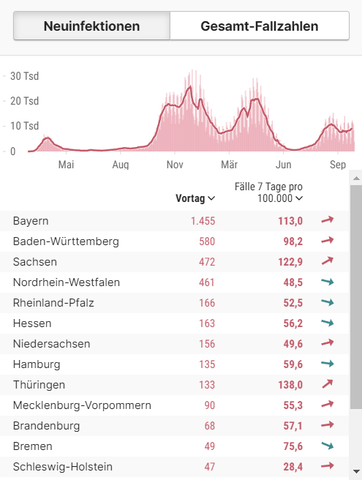Click the trend arrow for Schleswig-Holstein

327,466
